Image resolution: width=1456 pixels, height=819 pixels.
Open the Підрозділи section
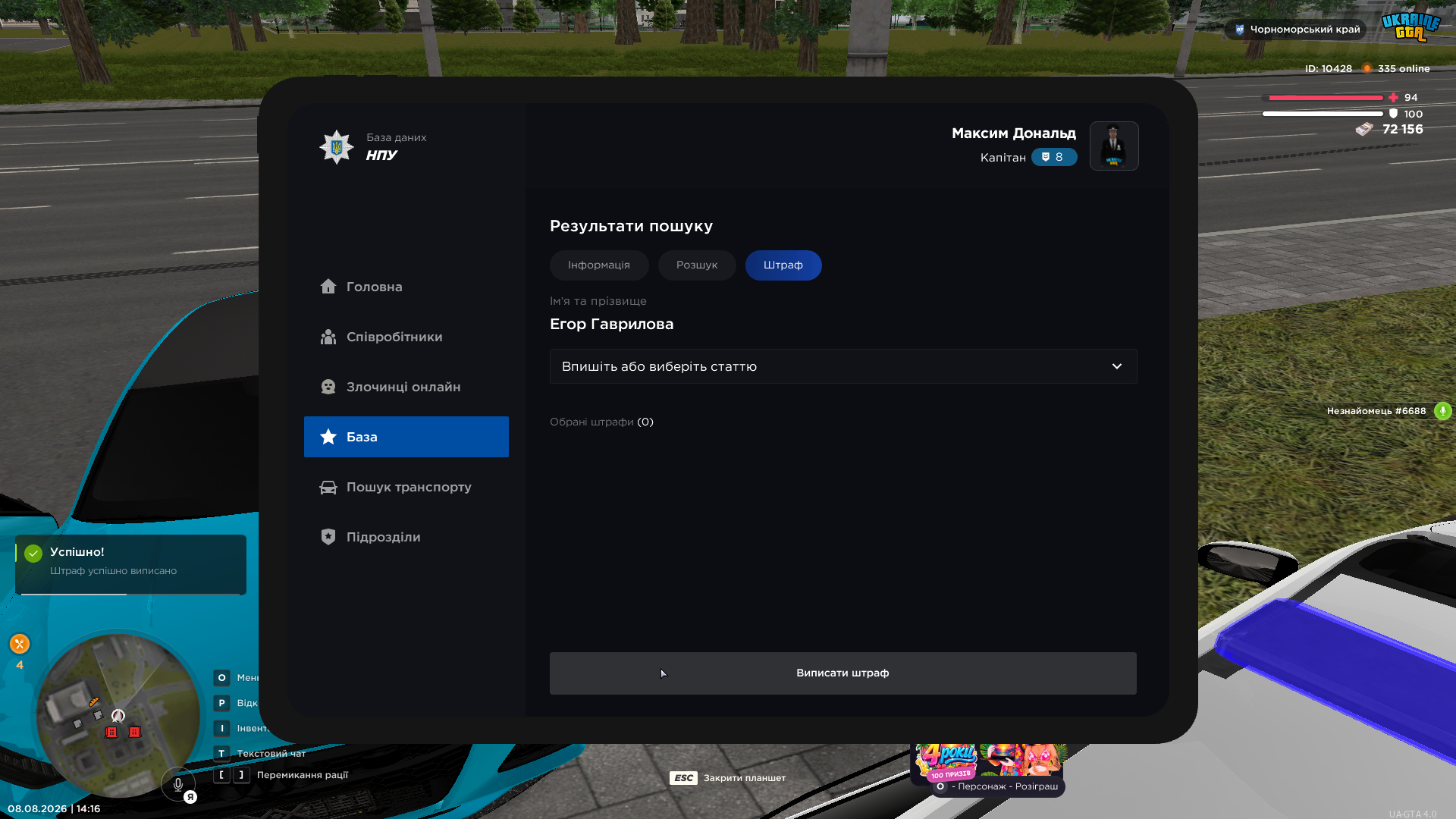coord(406,537)
